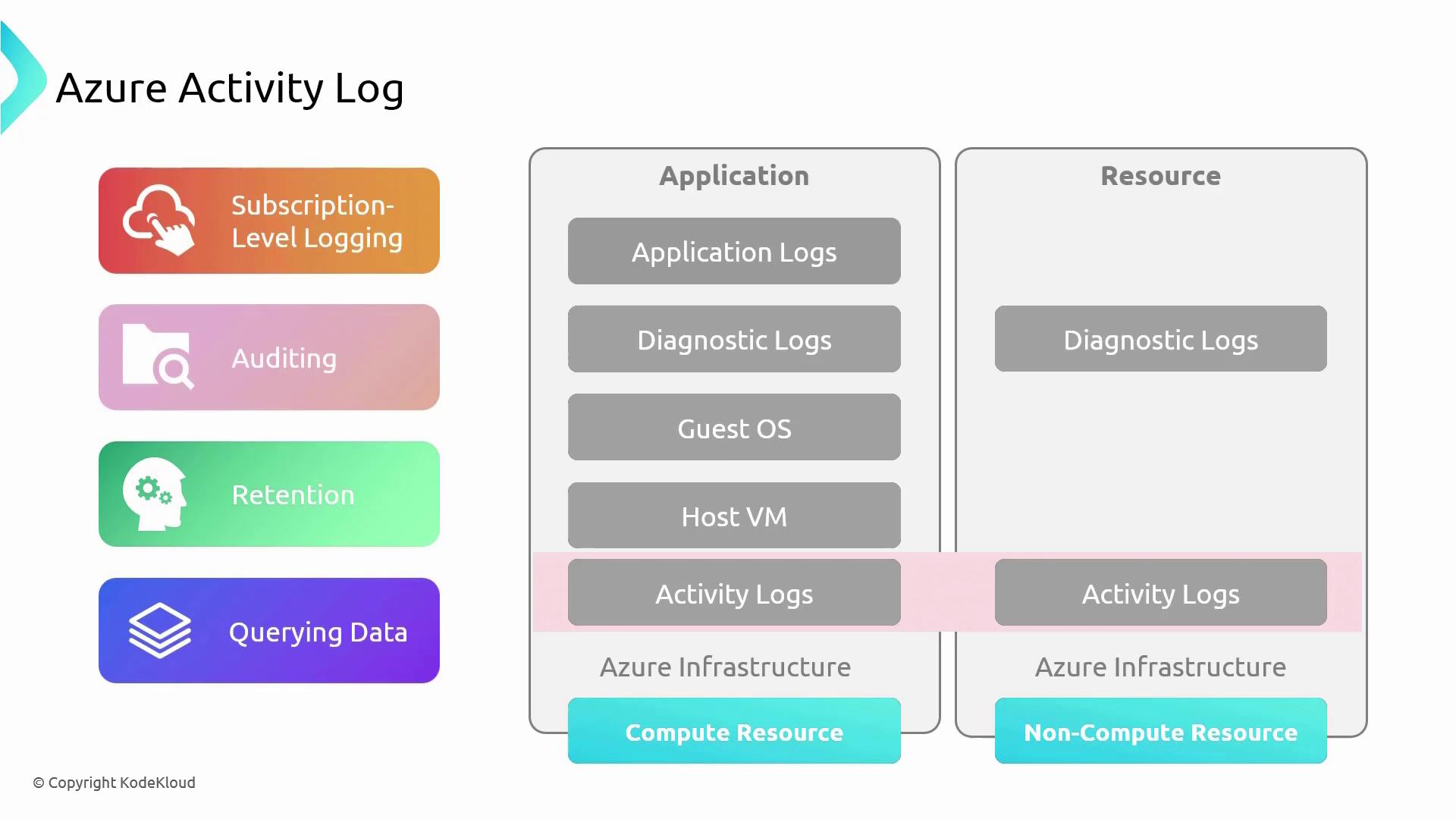The height and width of the screenshot is (819, 1456).
Task: Click the cloud hand pointer icon
Action: coord(159,220)
